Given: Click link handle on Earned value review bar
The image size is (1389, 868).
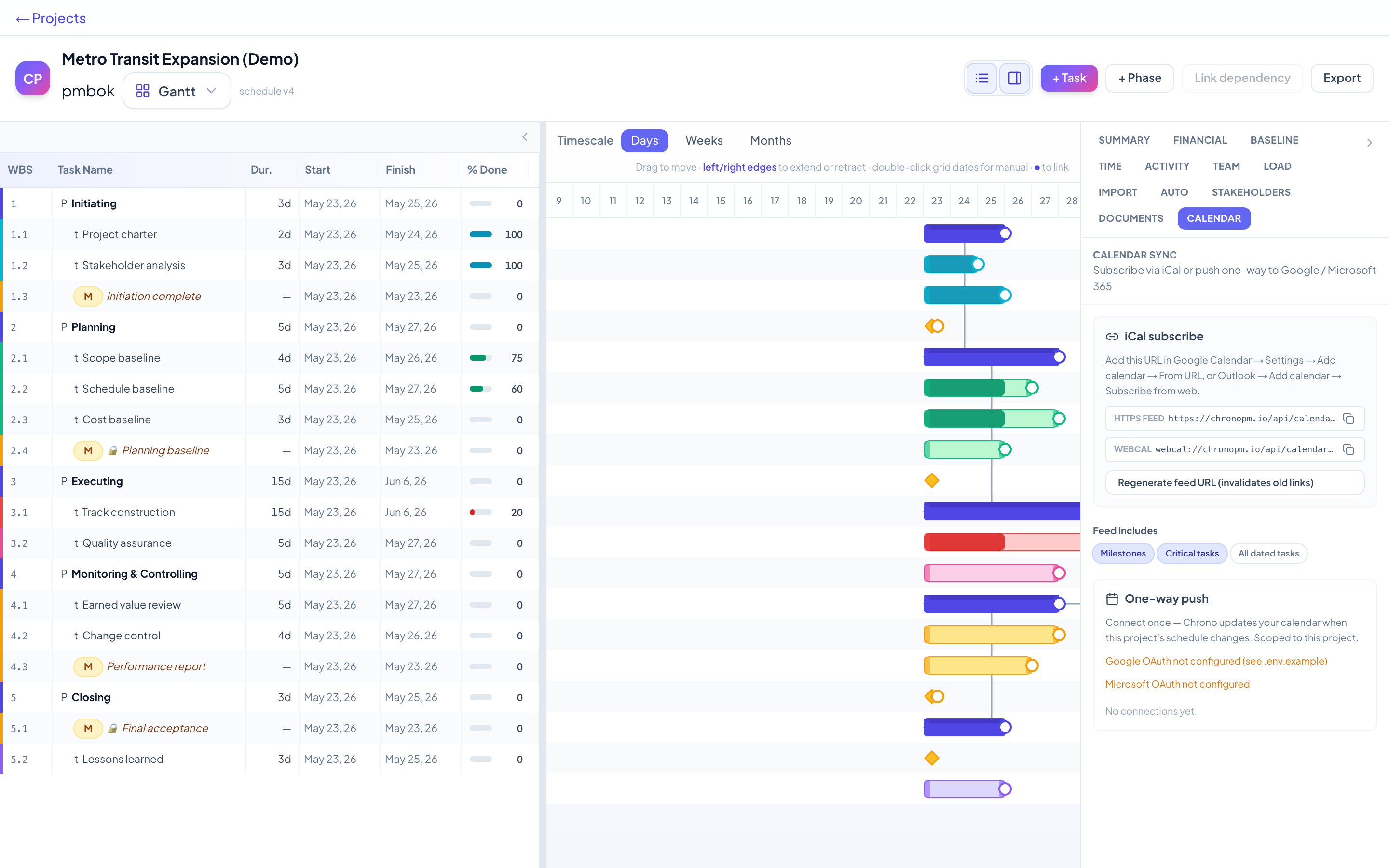Looking at the screenshot, I should tap(1059, 635).
